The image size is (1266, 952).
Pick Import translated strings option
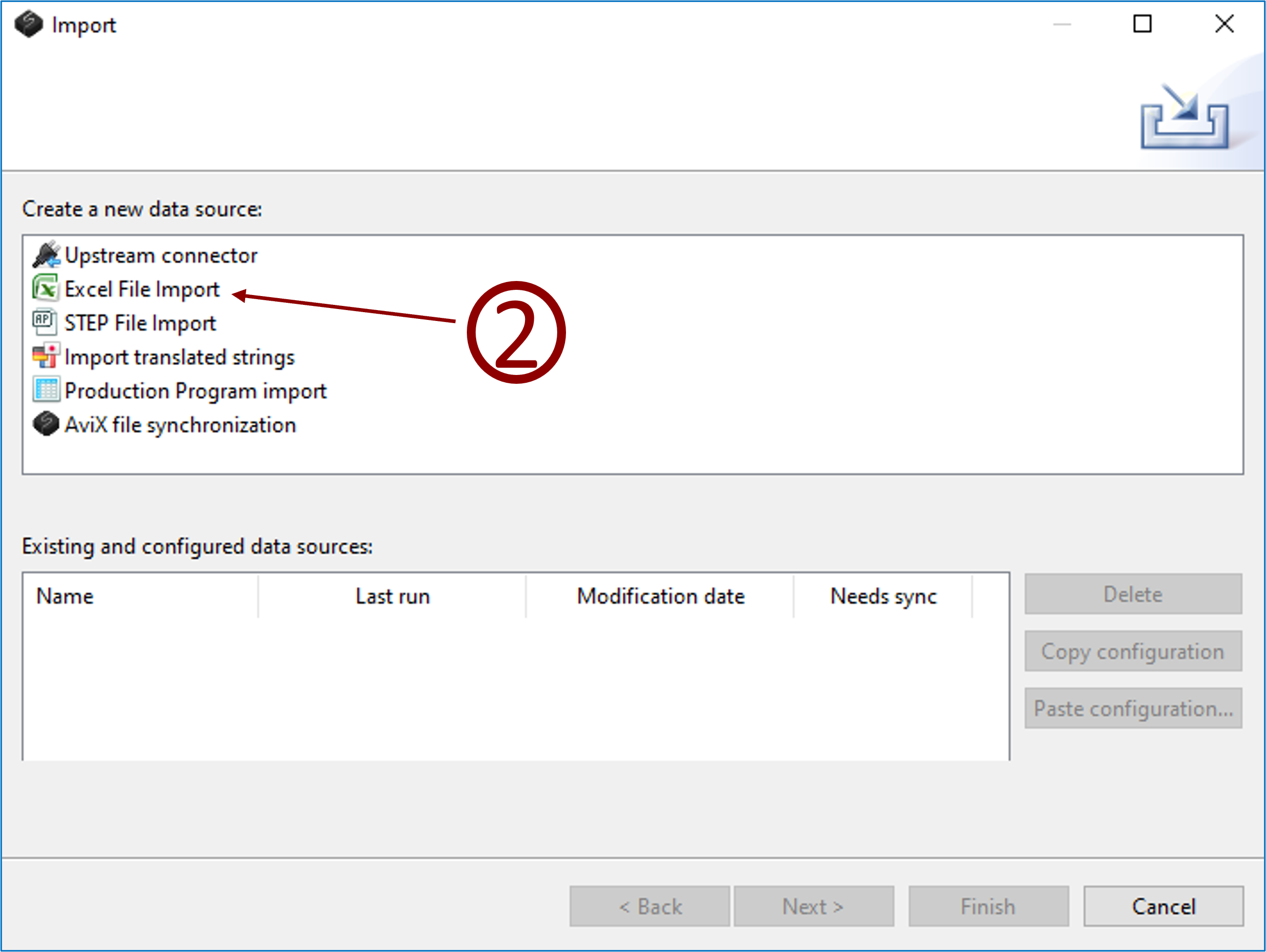pyautogui.click(x=179, y=357)
